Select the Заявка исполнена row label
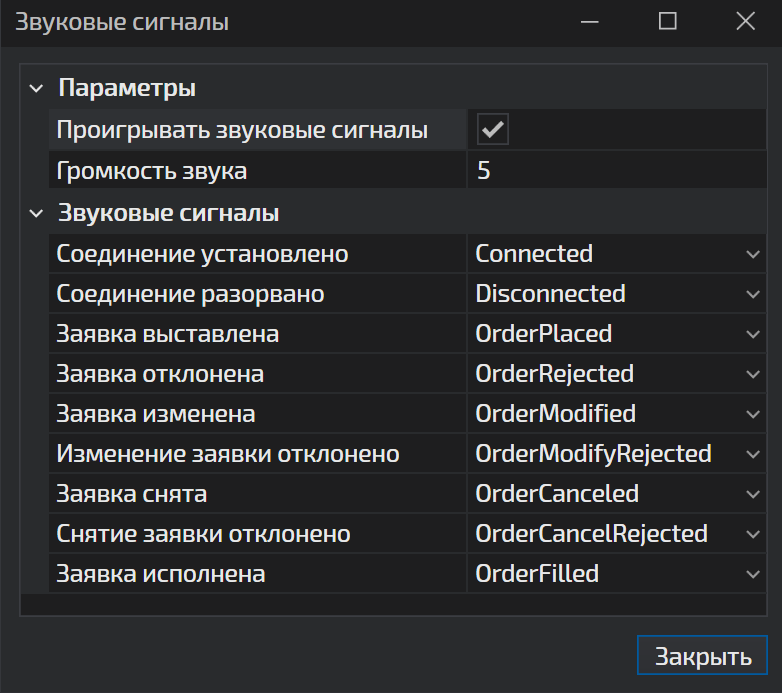Image resolution: width=782 pixels, height=693 pixels. tap(161, 574)
